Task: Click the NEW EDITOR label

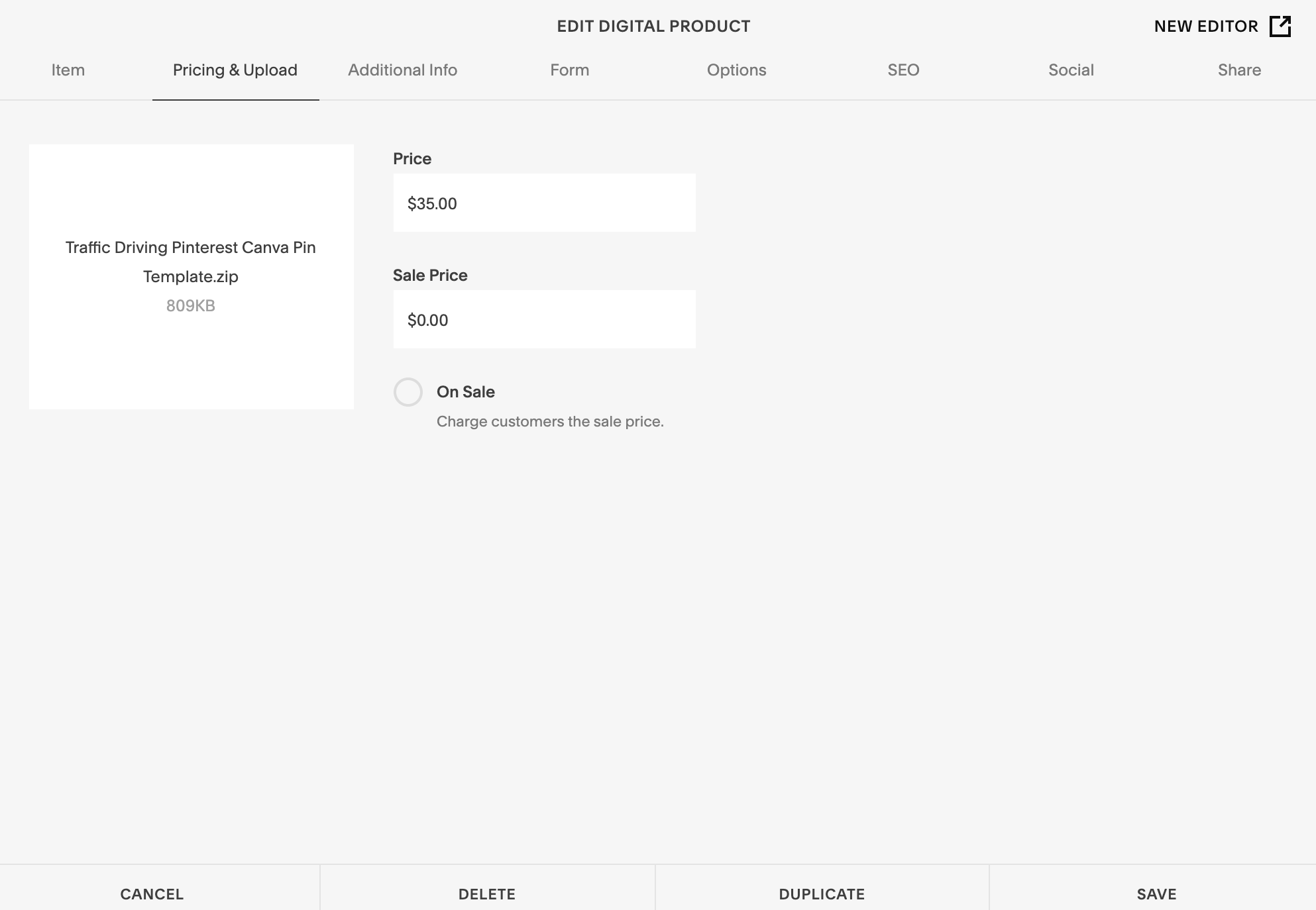Action: coord(1206,26)
